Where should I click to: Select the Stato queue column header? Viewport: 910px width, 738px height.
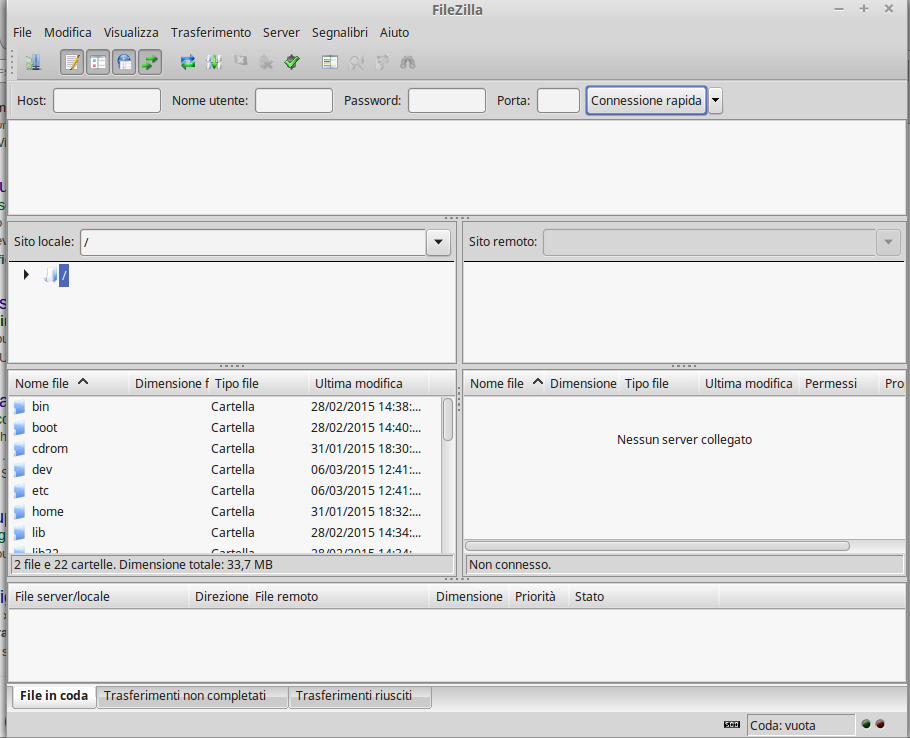click(x=643, y=596)
